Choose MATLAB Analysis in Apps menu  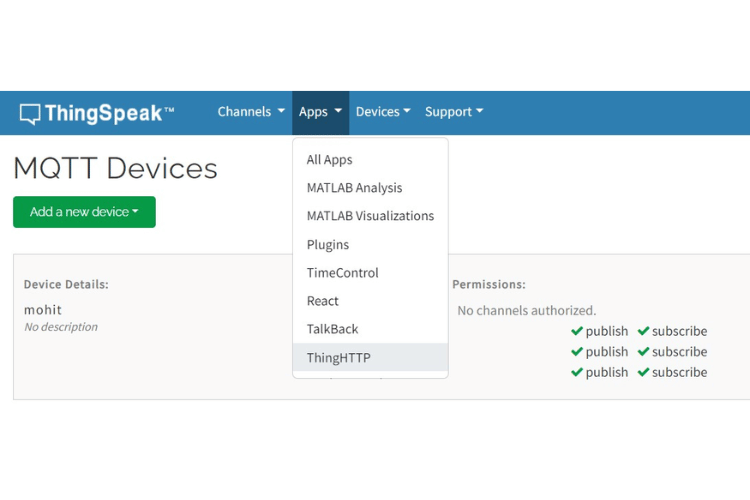pos(370,188)
